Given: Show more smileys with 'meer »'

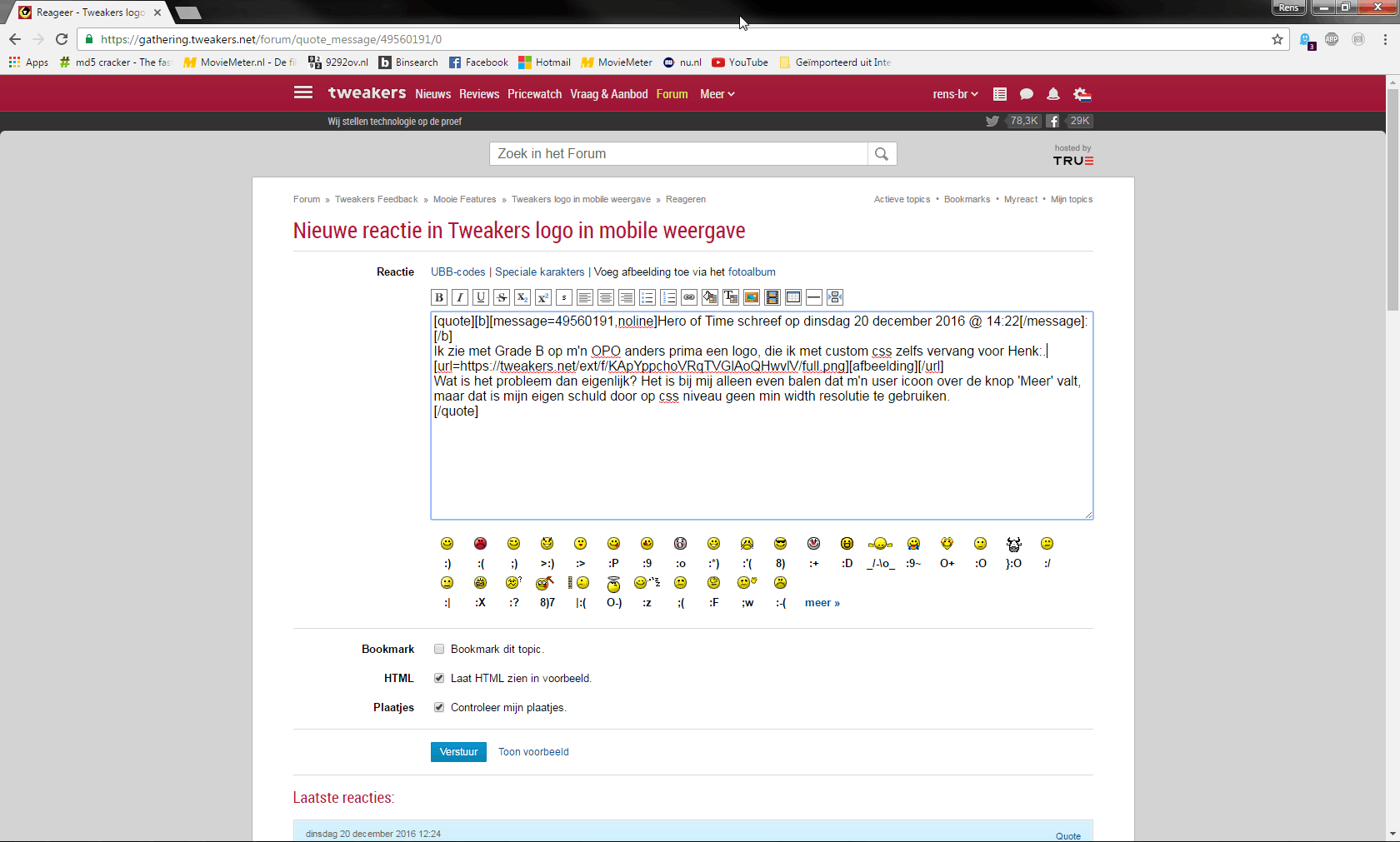Looking at the screenshot, I should click(822, 603).
